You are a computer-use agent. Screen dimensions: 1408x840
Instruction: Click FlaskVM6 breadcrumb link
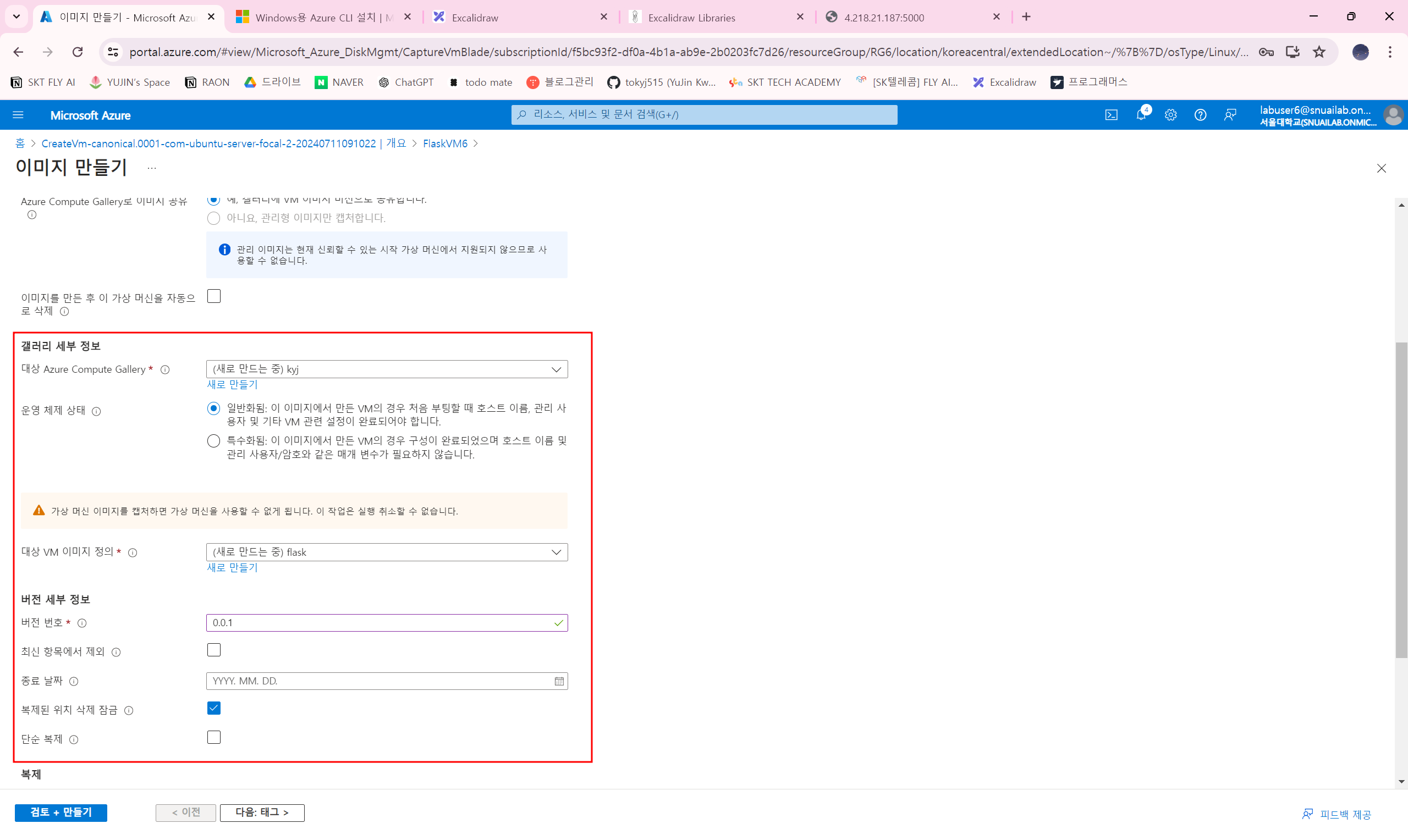tap(445, 144)
